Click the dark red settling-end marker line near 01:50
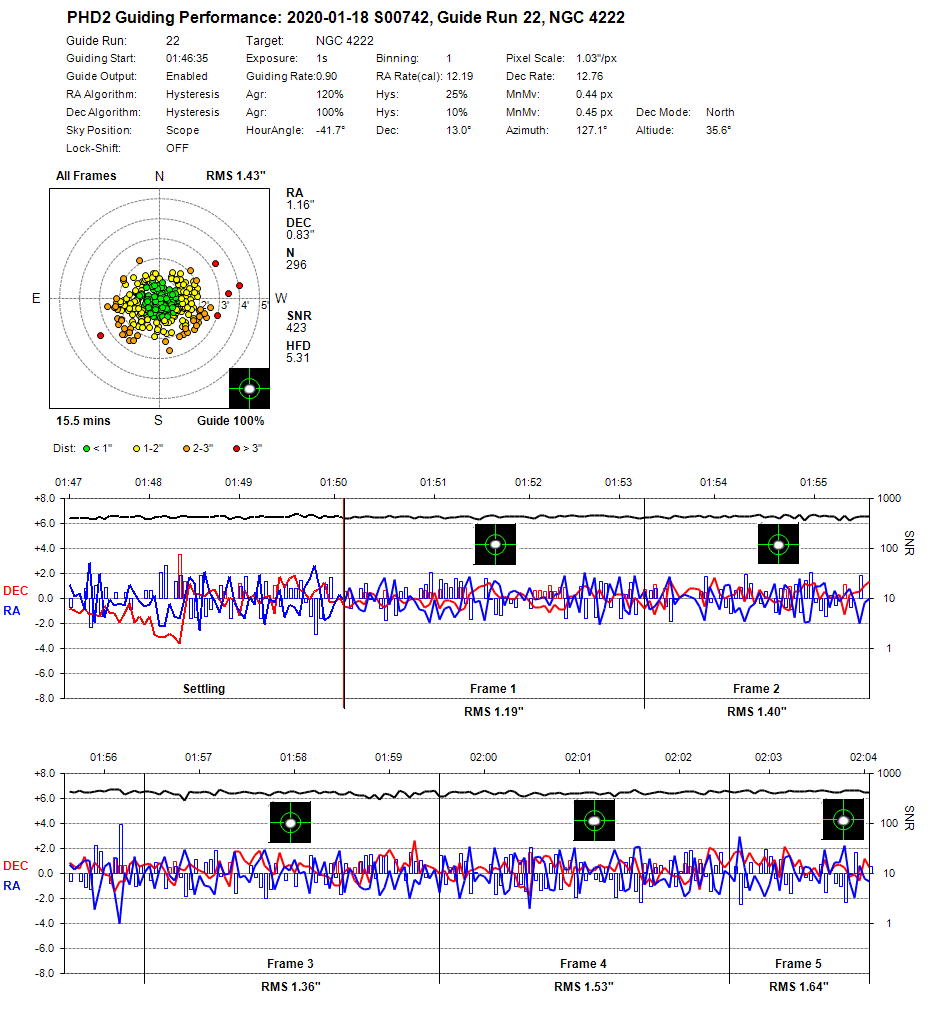The image size is (948, 1009). [344, 603]
